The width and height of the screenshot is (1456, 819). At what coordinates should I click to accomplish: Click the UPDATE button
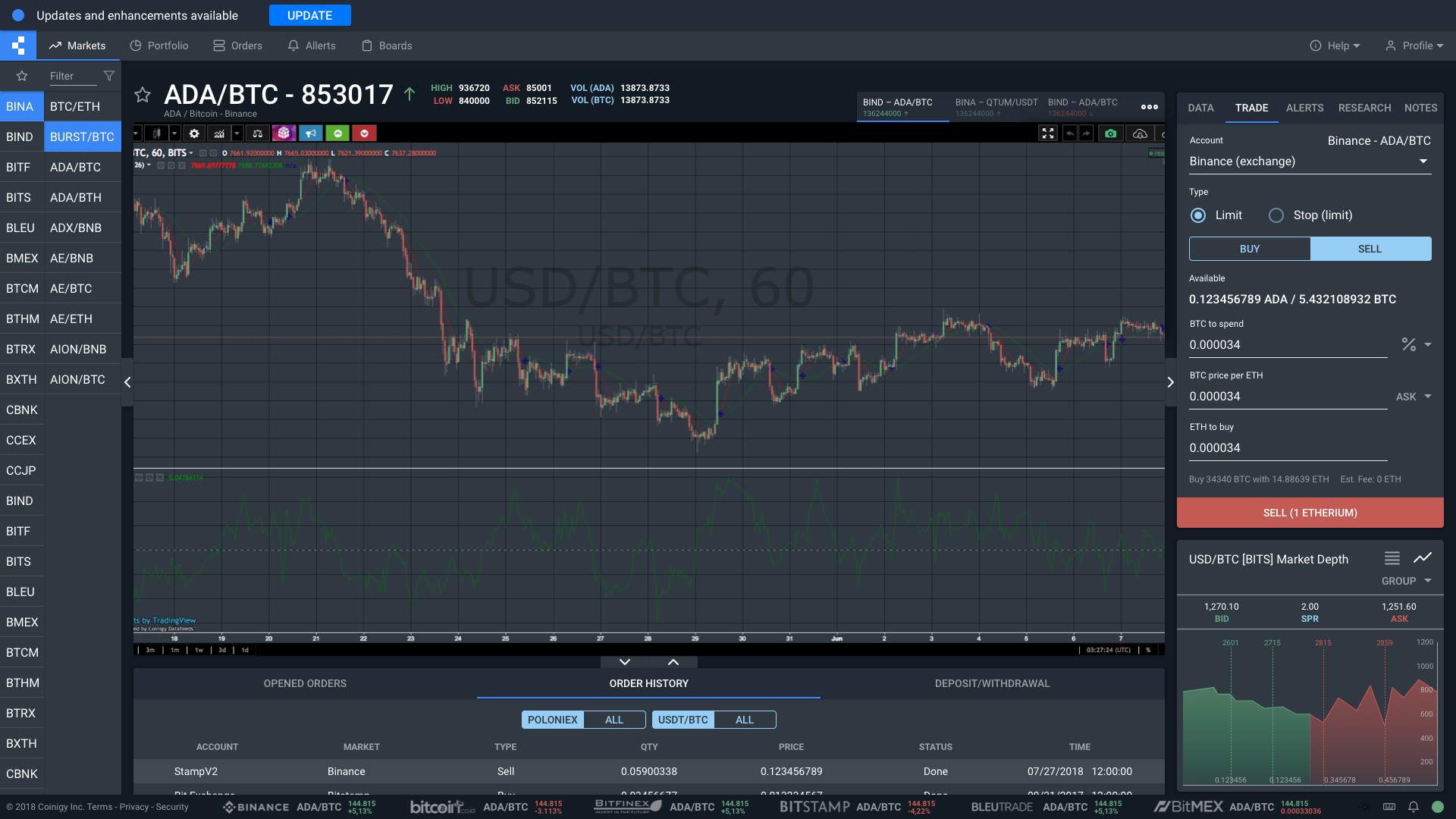tap(309, 15)
